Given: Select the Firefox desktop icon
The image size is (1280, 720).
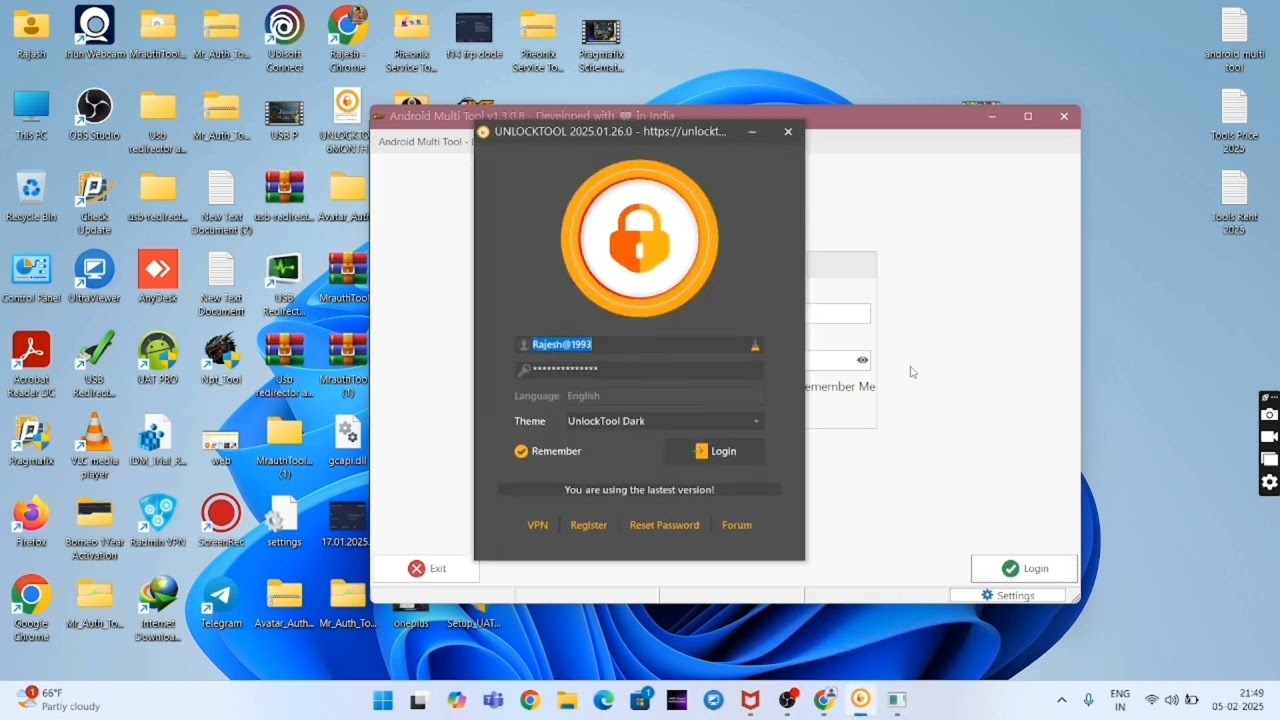Looking at the screenshot, I should (31, 521).
